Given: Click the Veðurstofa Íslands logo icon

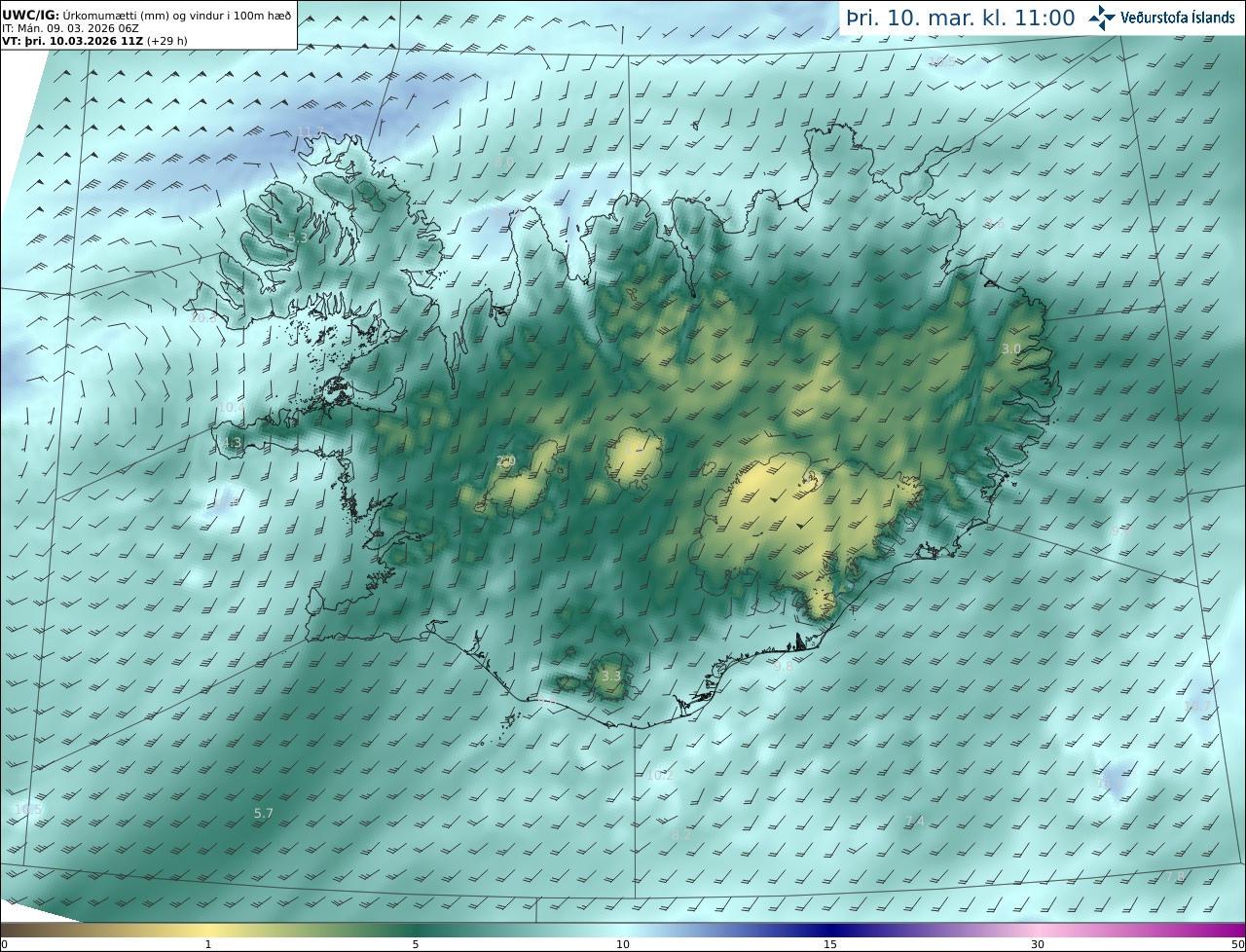Looking at the screenshot, I should (x=1102, y=18).
